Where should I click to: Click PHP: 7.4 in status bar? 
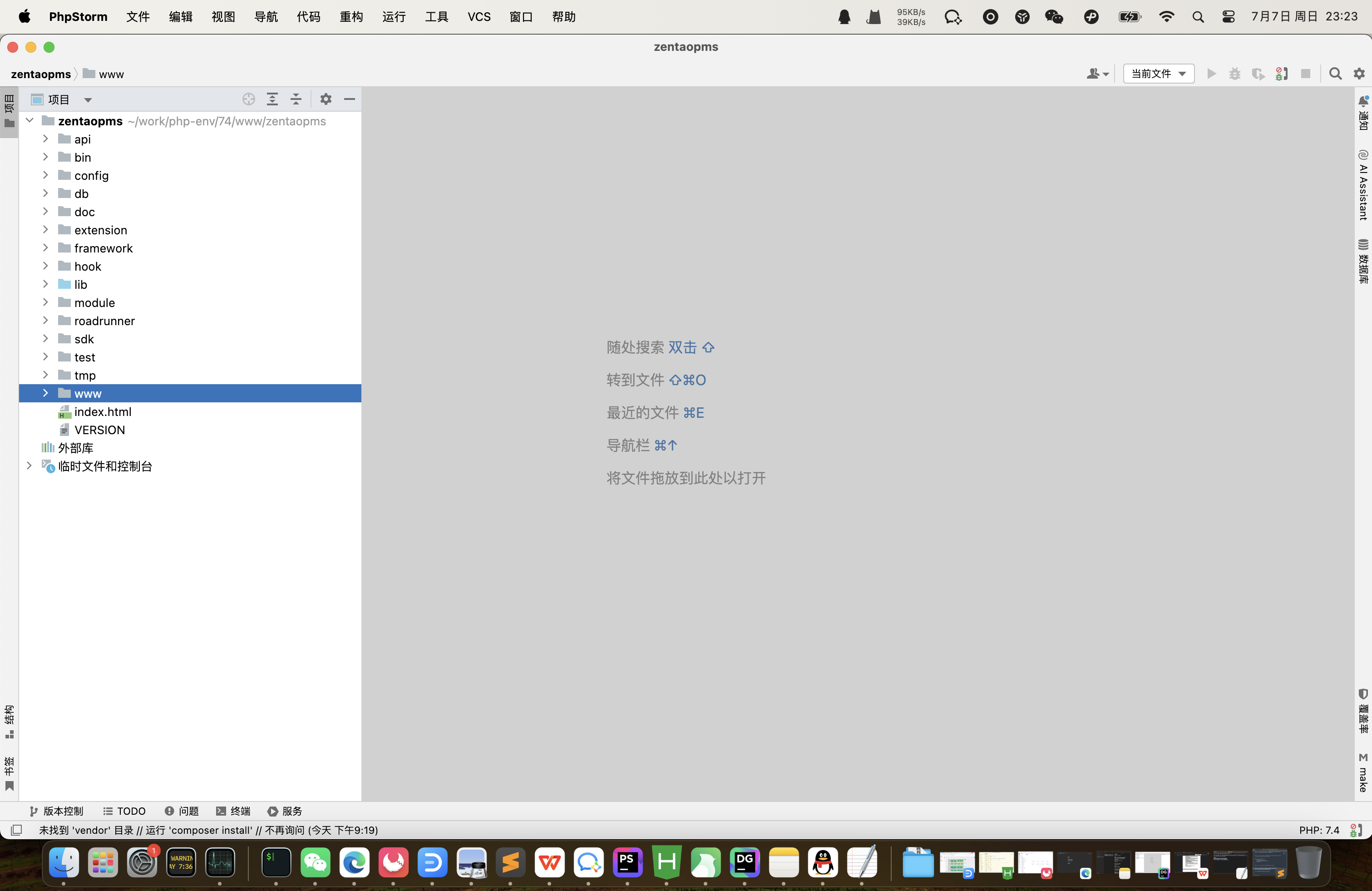(x=1319, y=830)
